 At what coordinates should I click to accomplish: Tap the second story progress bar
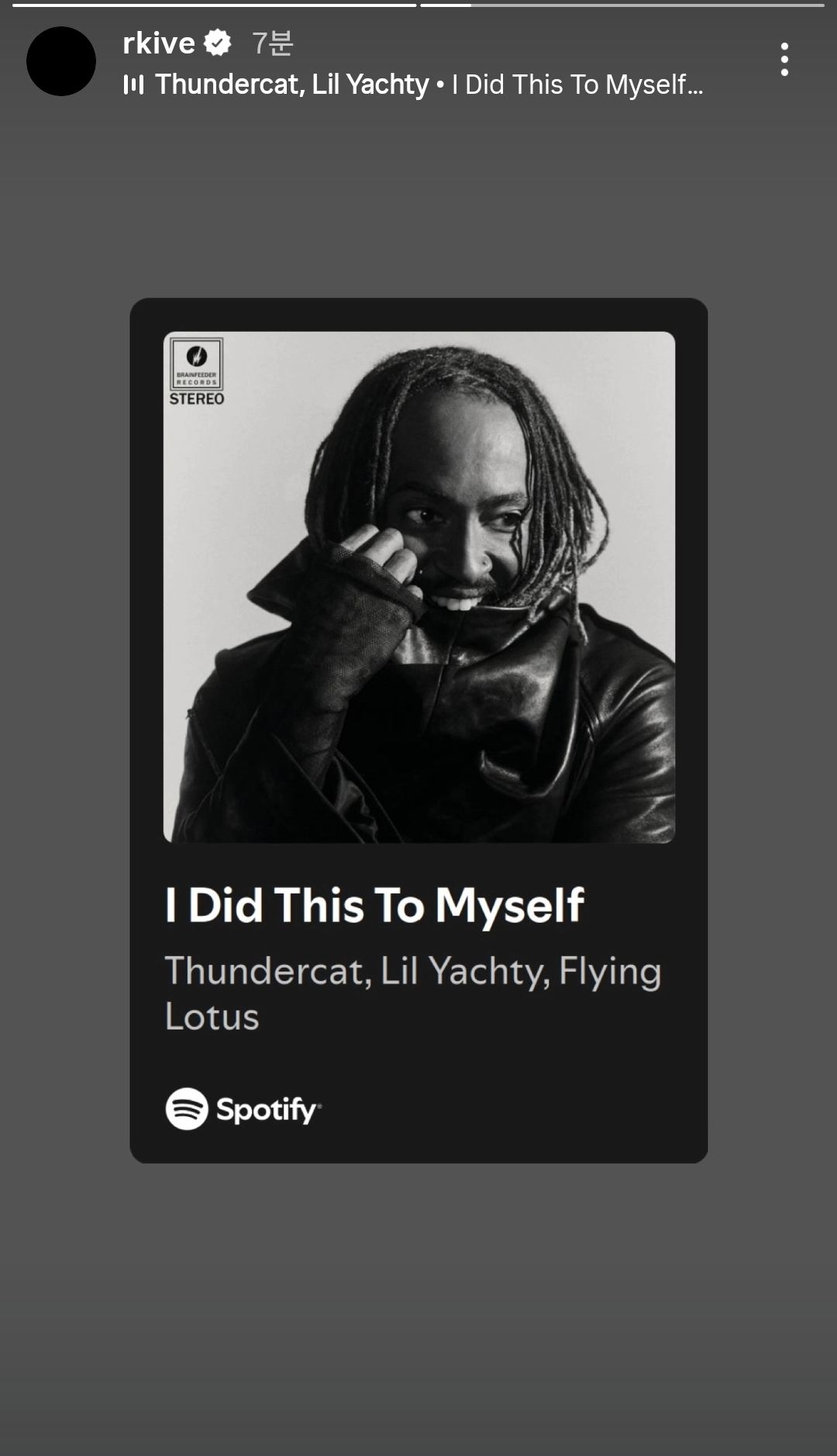click(x=622, y=5)
